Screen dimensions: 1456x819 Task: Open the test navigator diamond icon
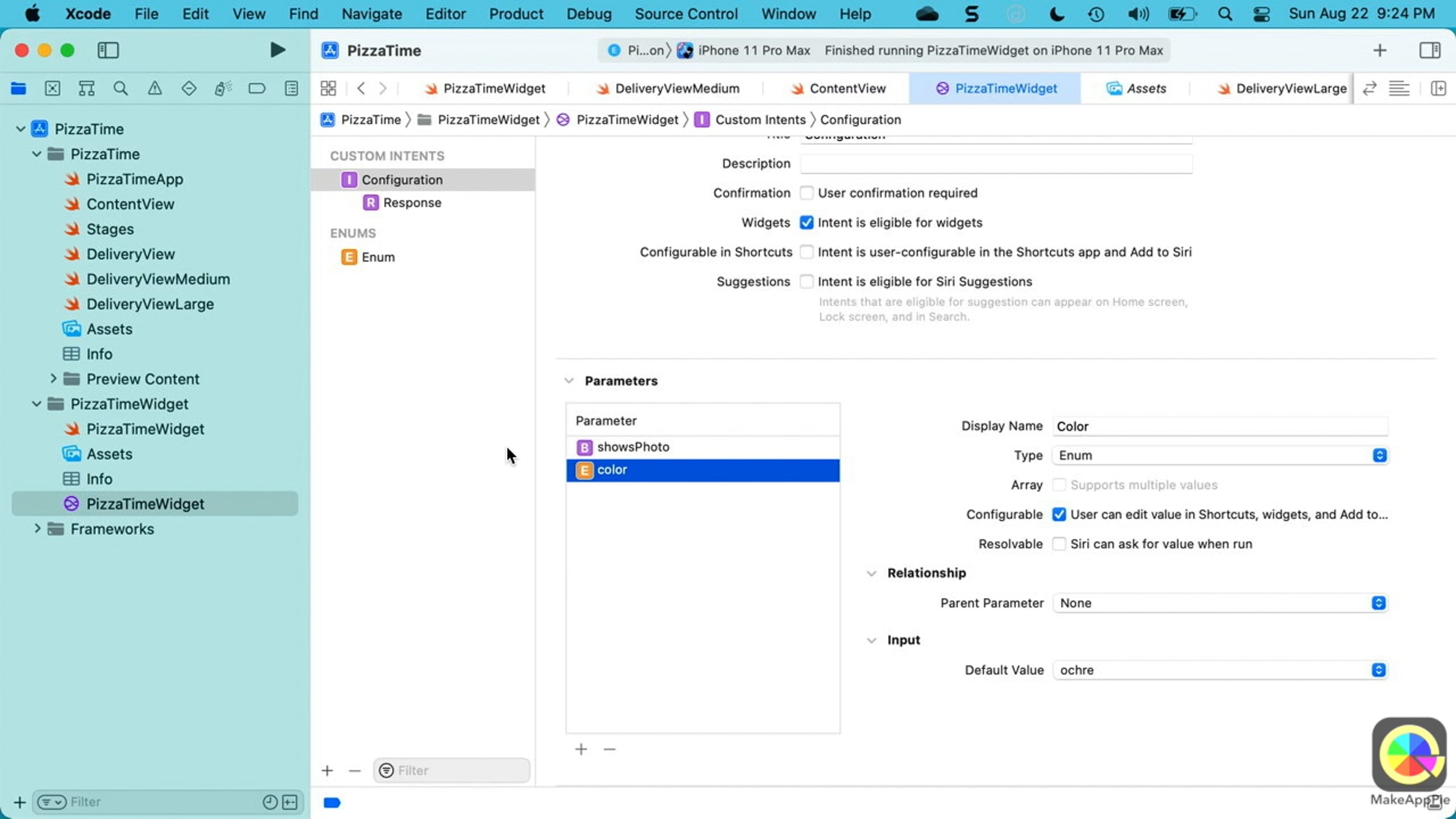[189, 89]
